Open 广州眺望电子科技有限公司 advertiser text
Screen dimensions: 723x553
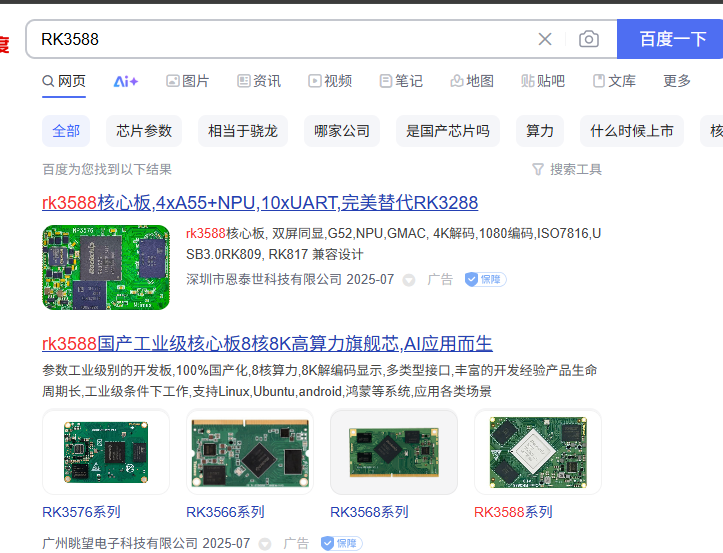point(120,543)
